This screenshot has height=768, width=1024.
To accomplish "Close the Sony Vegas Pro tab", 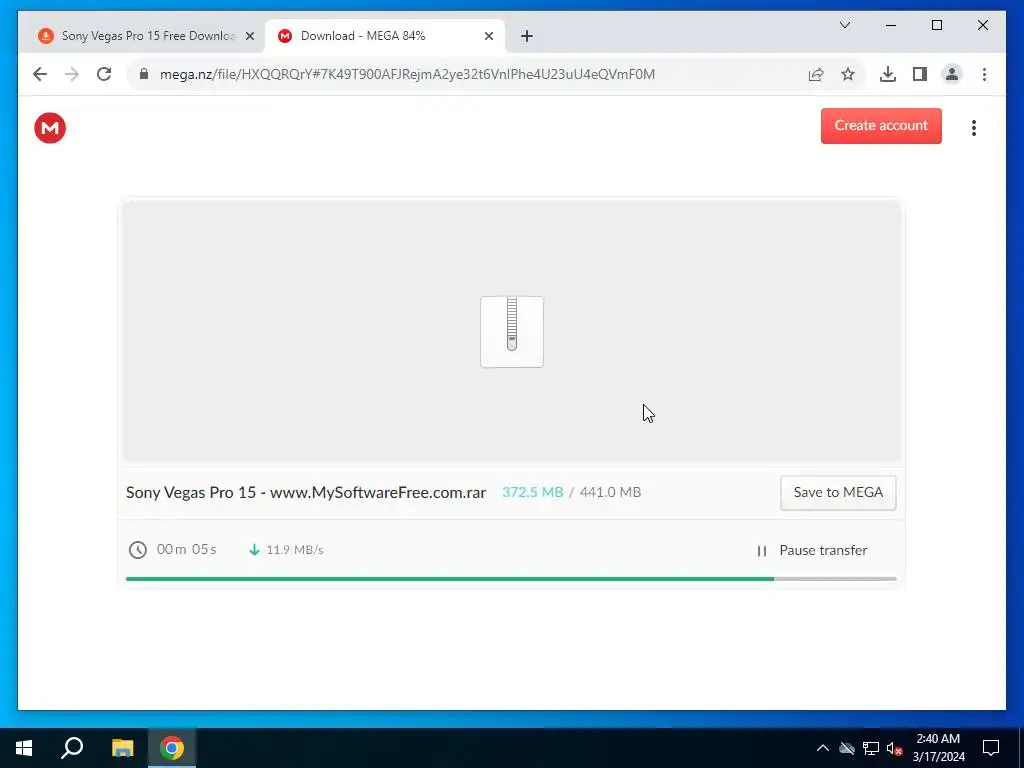I will click(249, 37).
